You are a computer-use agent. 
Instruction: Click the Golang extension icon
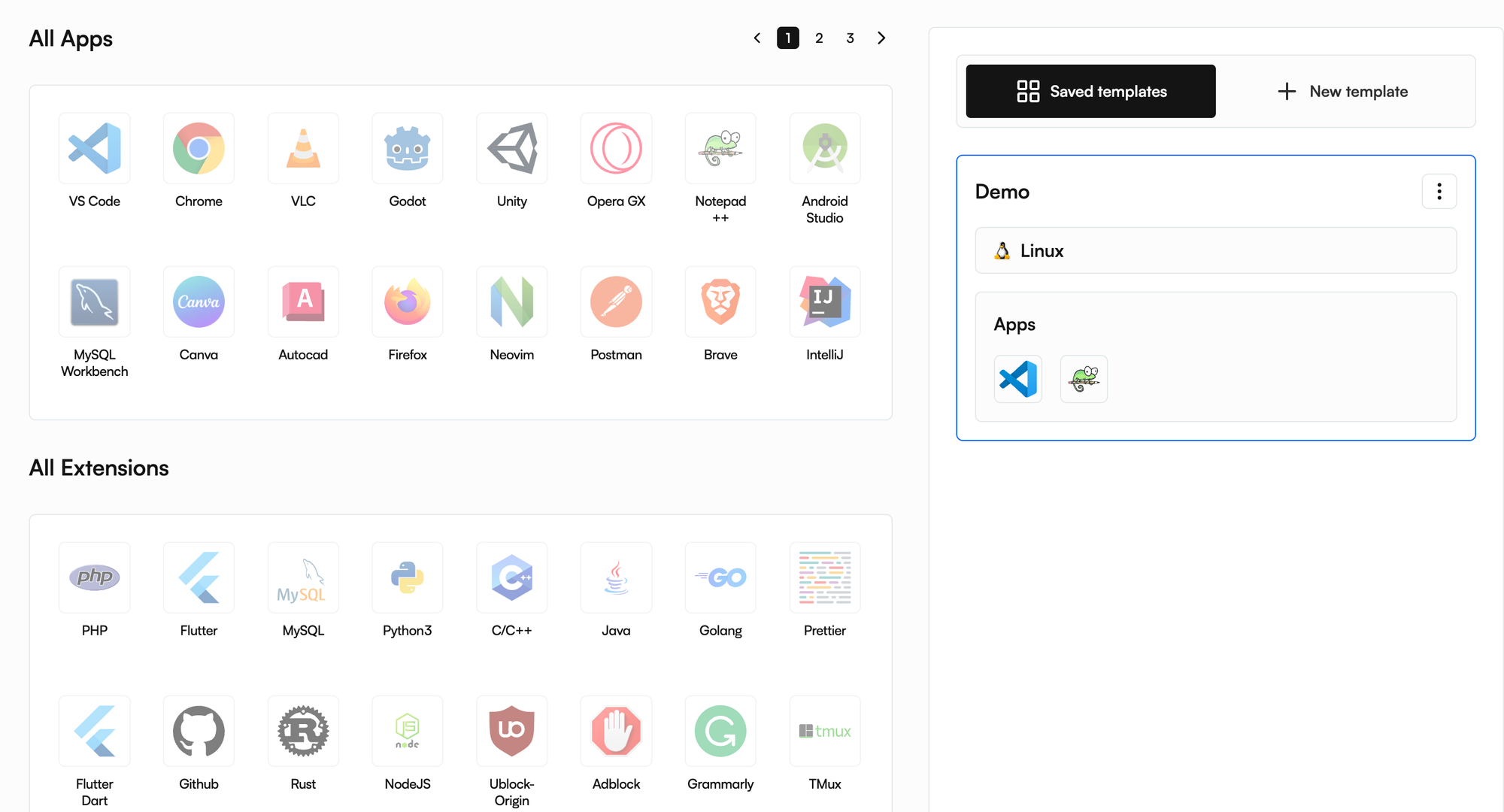point(720,577)
